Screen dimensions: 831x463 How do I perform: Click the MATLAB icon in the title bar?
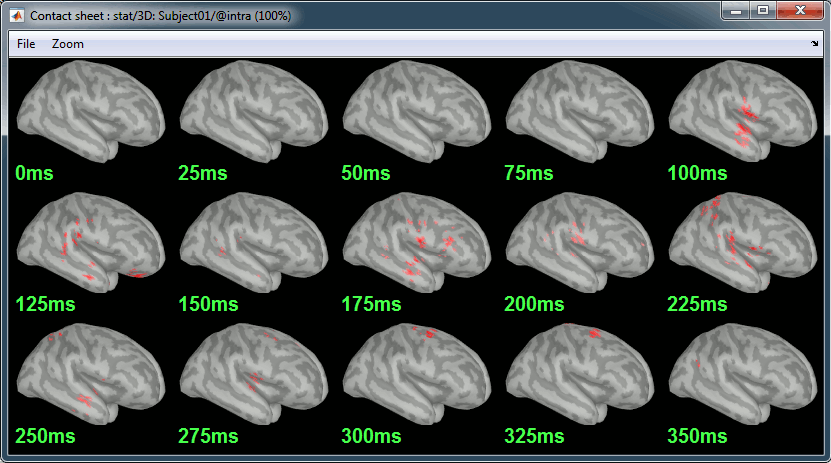coord(17,16)
